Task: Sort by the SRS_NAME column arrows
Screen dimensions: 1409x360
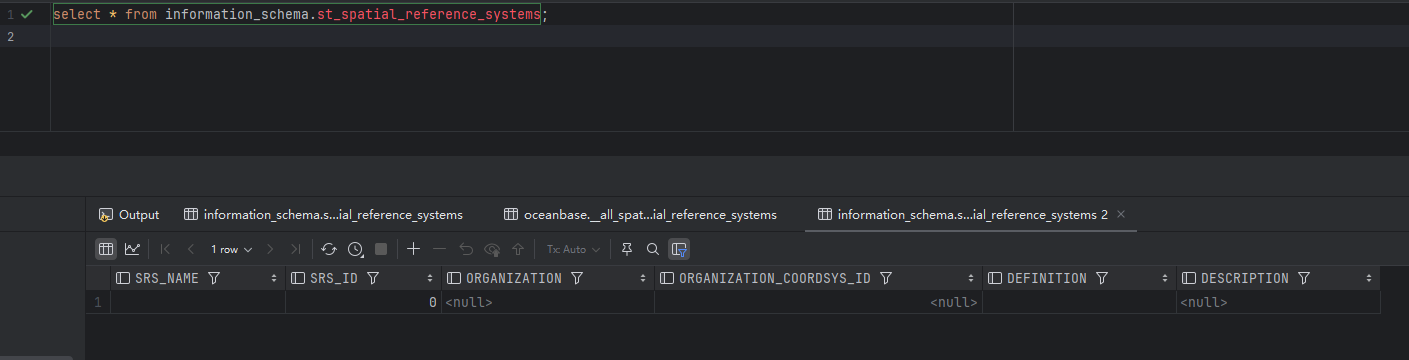Action: click(x=275, y=278)
